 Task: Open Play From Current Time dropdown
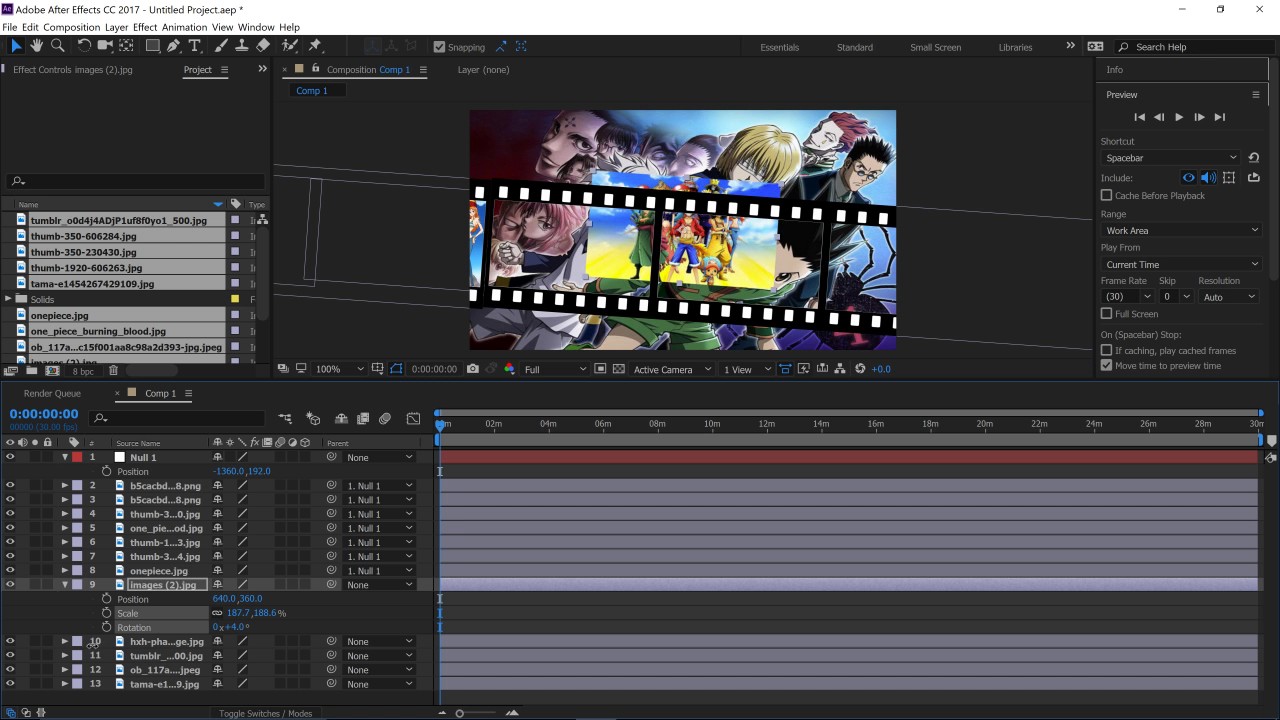coord(1181,264)
